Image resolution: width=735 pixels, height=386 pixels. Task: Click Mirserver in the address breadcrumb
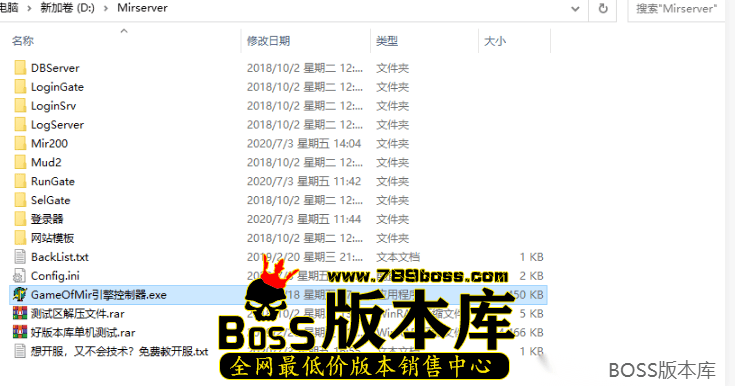(142, 8)
